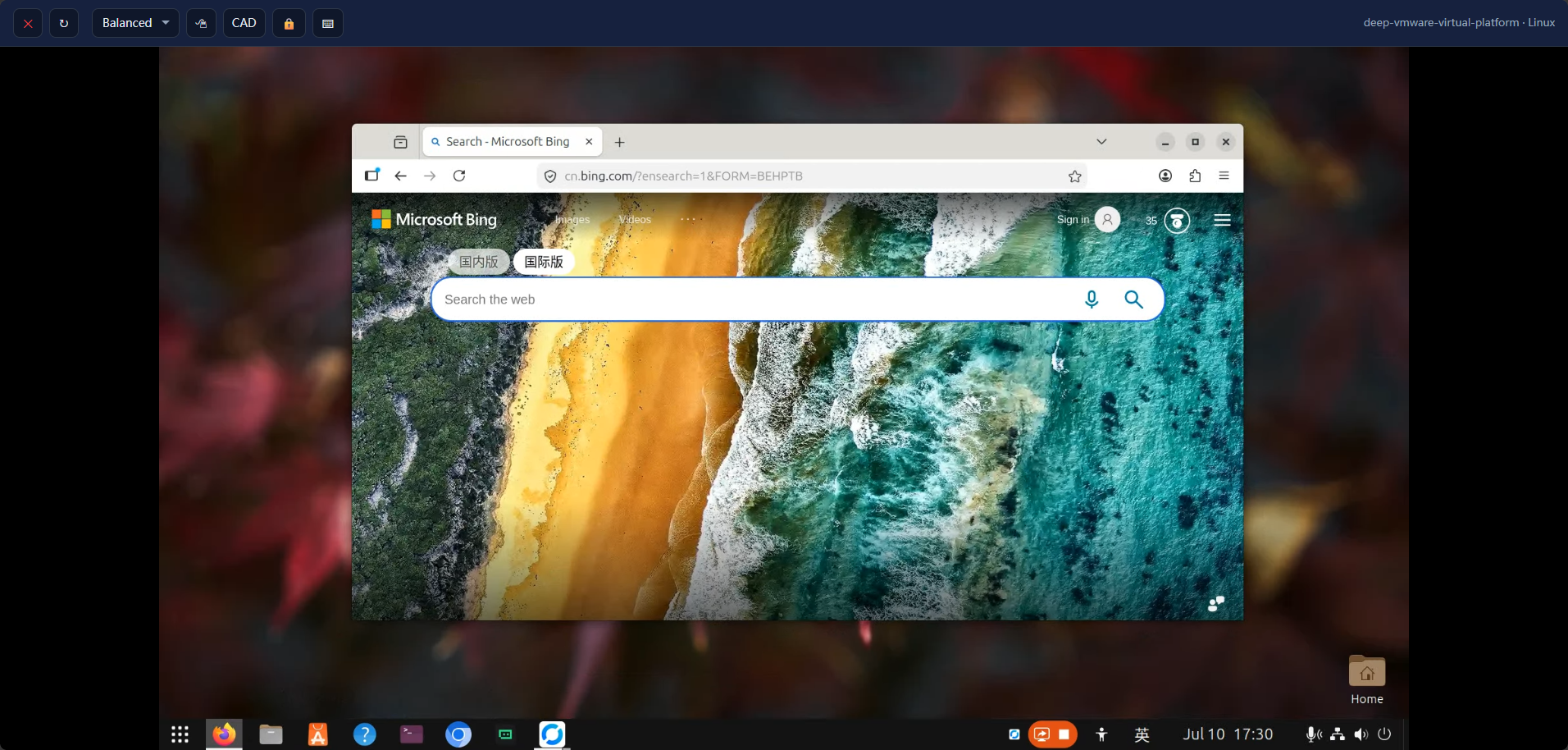Click the blue circular-arrow app icon in the dock
The width and height of the screenshot is (1568, 750).
click(552, 734)
